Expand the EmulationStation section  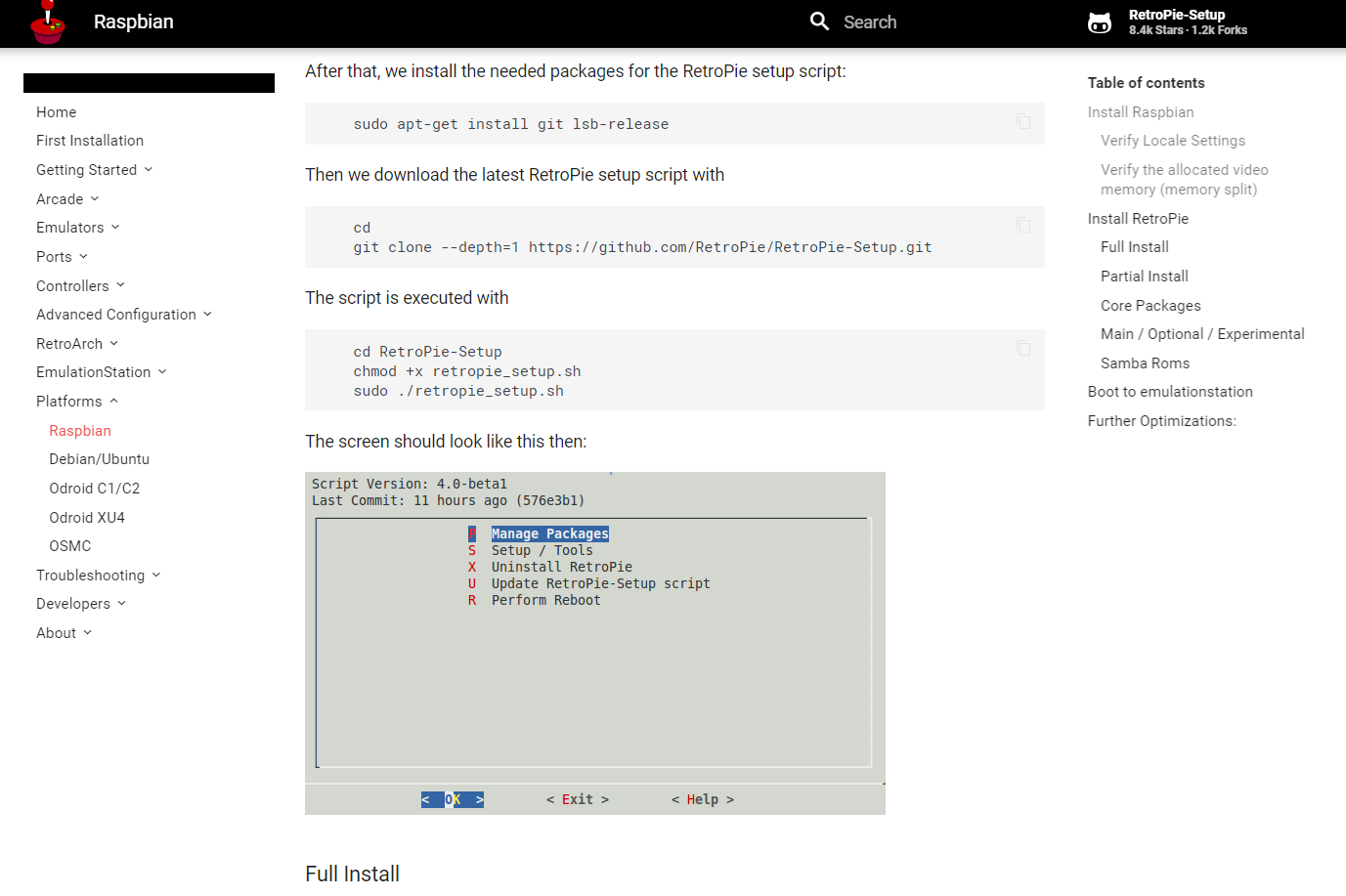click(x=102, y=372)
